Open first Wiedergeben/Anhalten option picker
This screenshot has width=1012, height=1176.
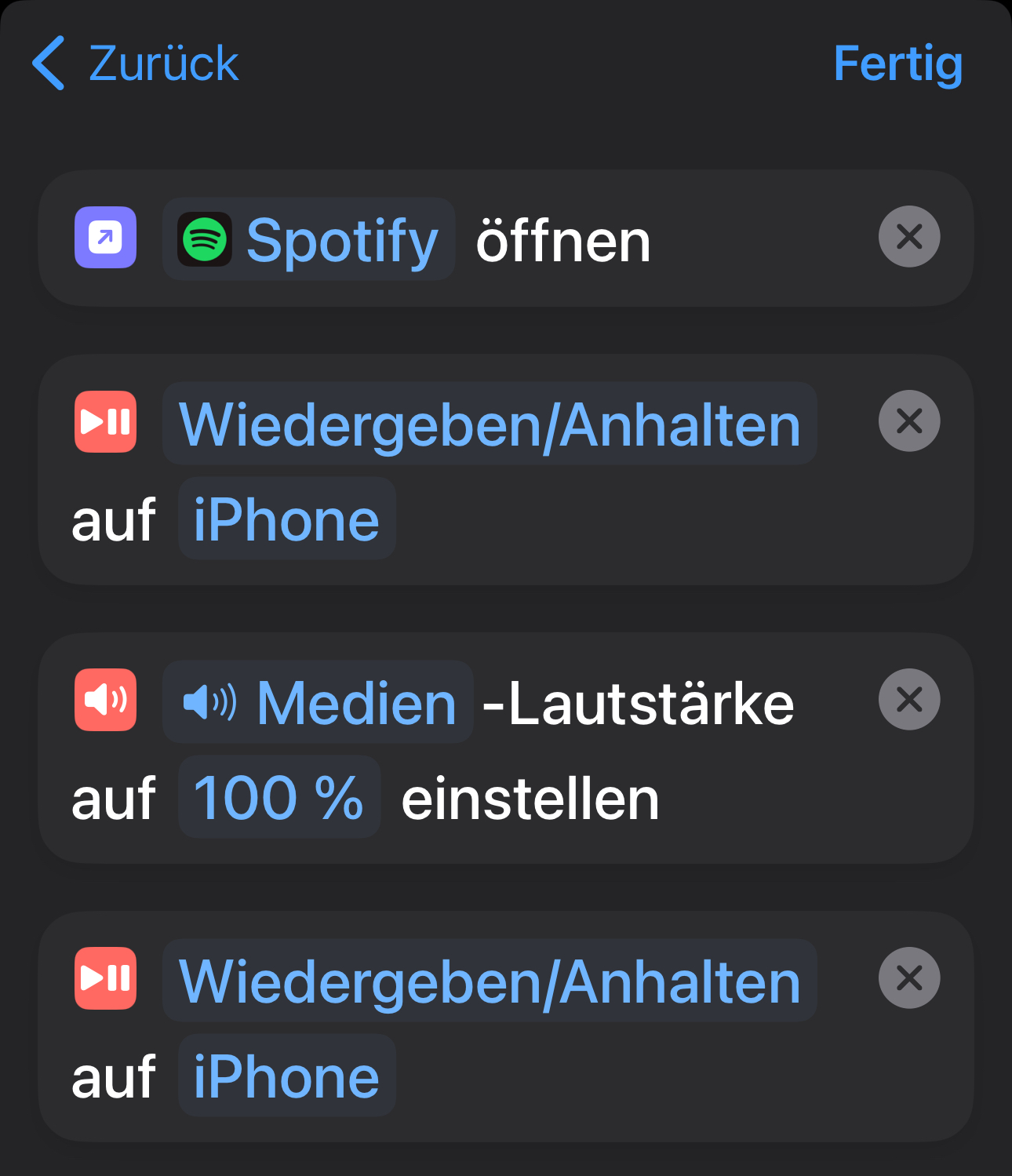[490, 424]
